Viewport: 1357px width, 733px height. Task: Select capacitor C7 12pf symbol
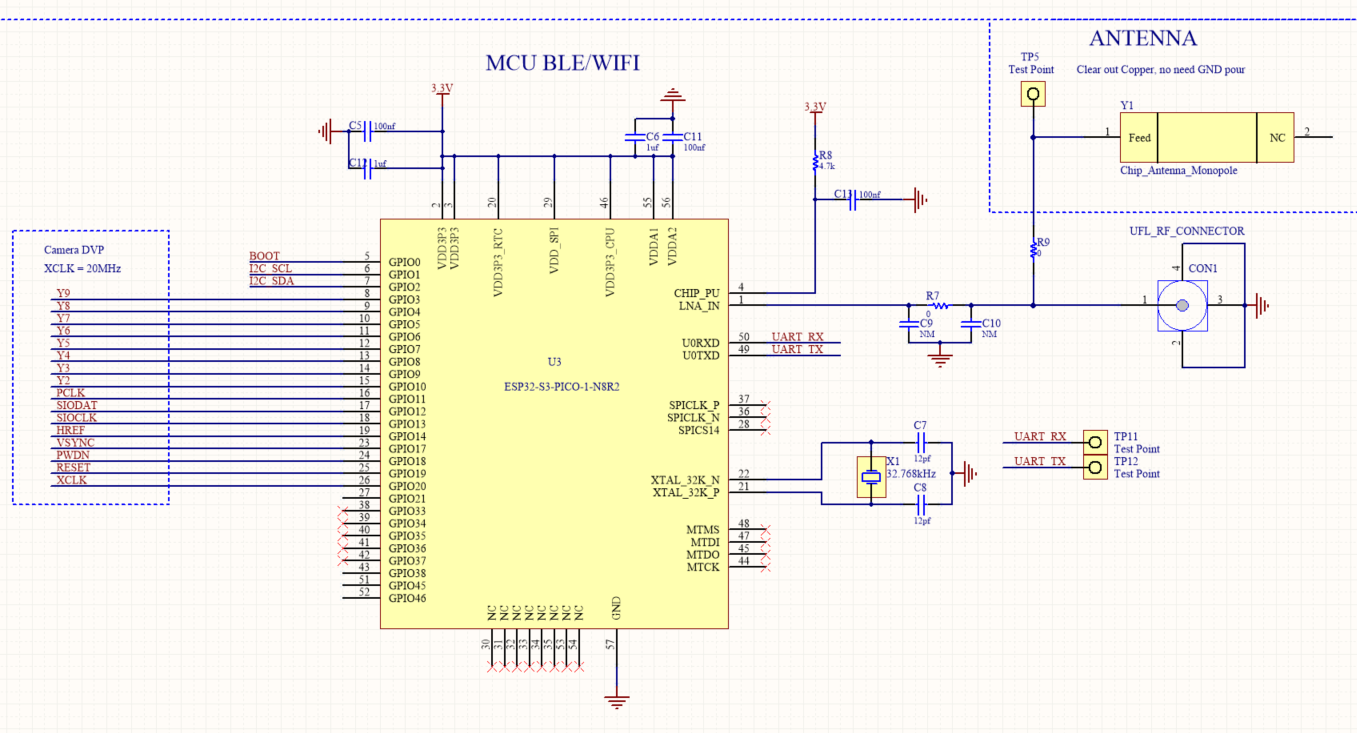point(921,442)
